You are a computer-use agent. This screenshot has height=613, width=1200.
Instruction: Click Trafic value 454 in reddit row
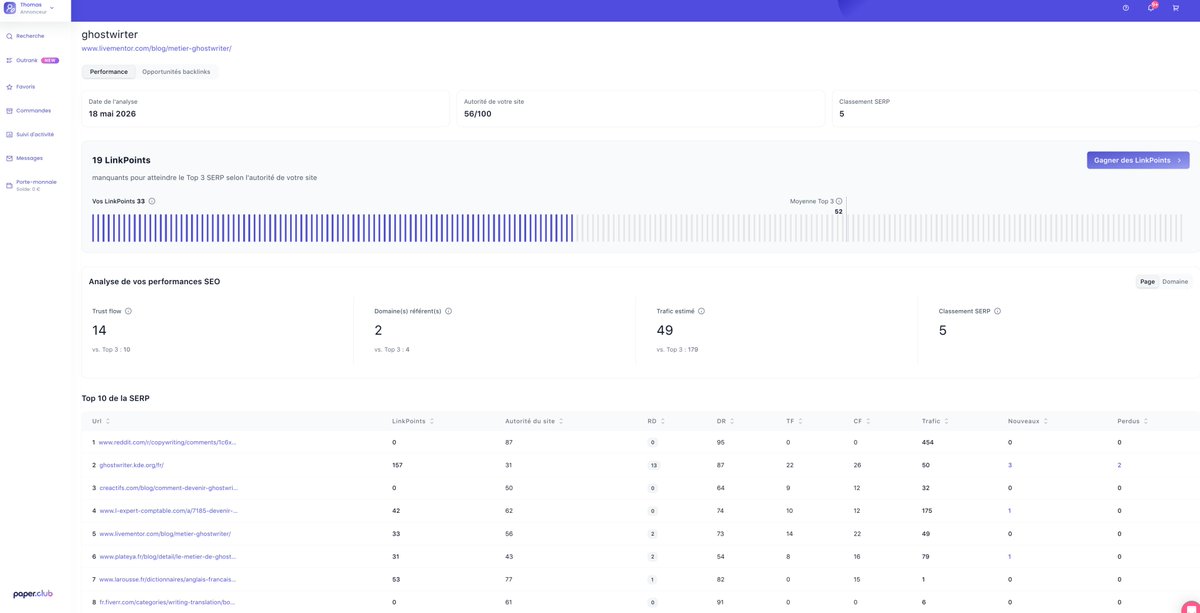(928, 442)
